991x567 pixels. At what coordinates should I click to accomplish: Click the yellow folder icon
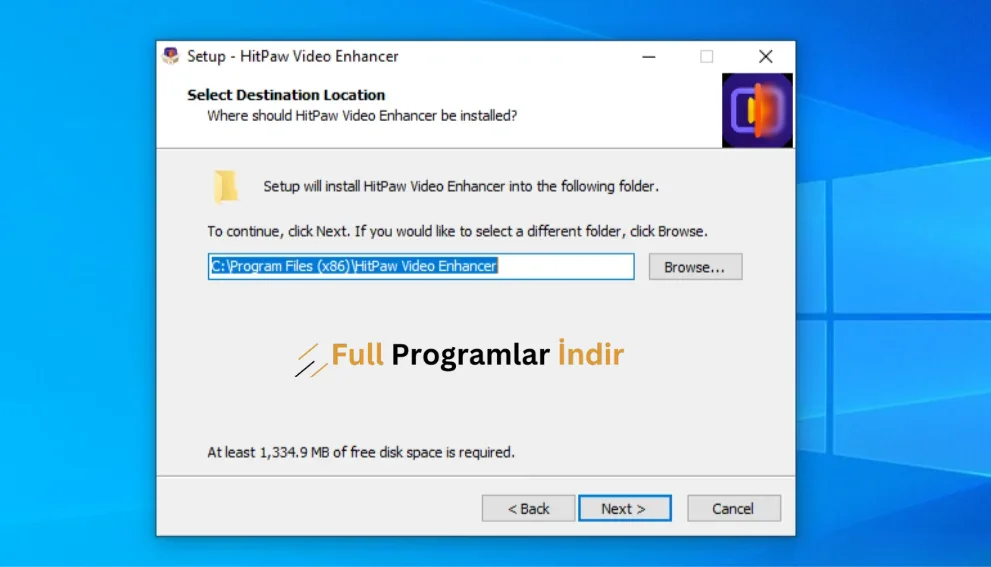click(x=226, y=186)
